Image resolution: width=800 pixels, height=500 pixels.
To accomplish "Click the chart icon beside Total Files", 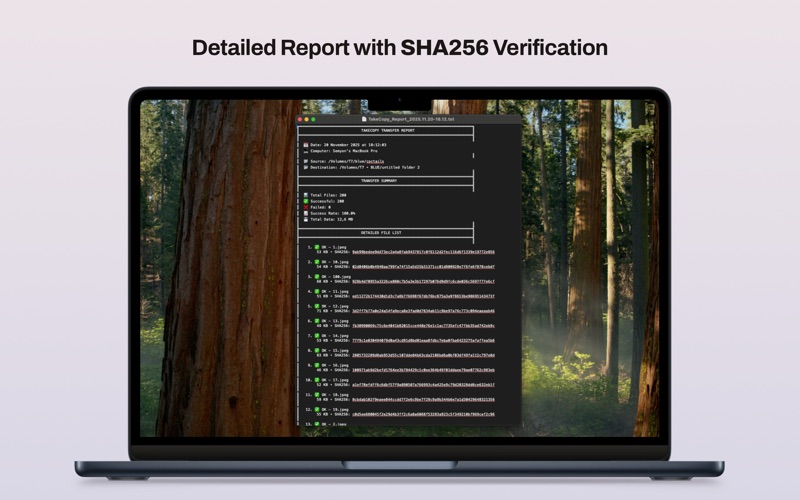I will point(306,195).
